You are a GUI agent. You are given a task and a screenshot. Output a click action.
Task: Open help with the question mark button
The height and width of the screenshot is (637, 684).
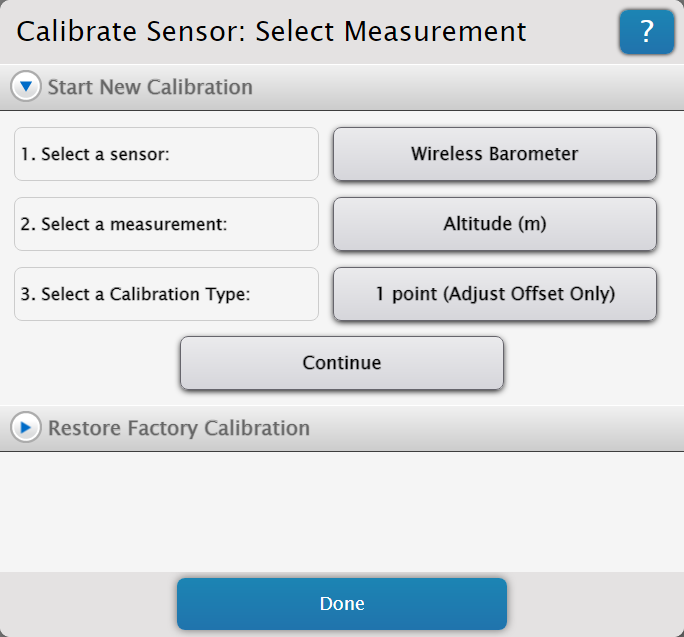pos(646,32)
